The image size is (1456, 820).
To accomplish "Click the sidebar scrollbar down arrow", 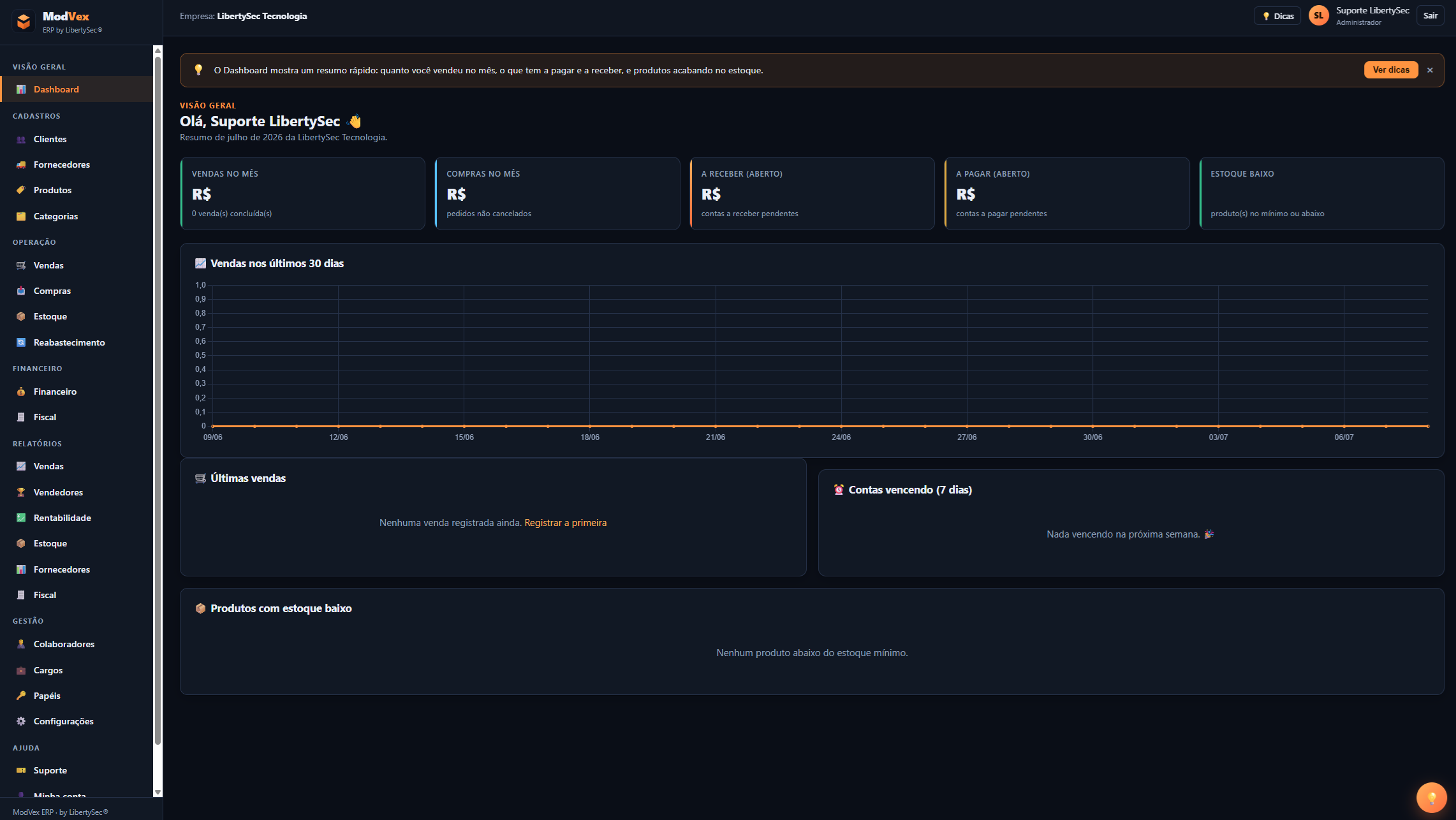I will 158,793.
